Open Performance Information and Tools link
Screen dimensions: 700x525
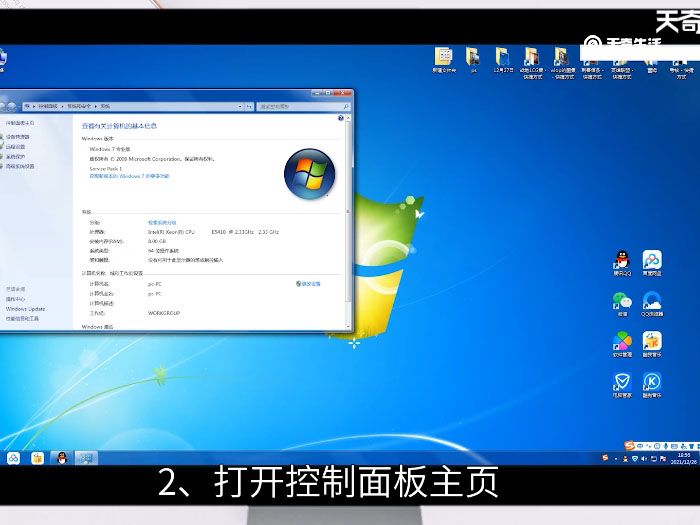(22, 319)
